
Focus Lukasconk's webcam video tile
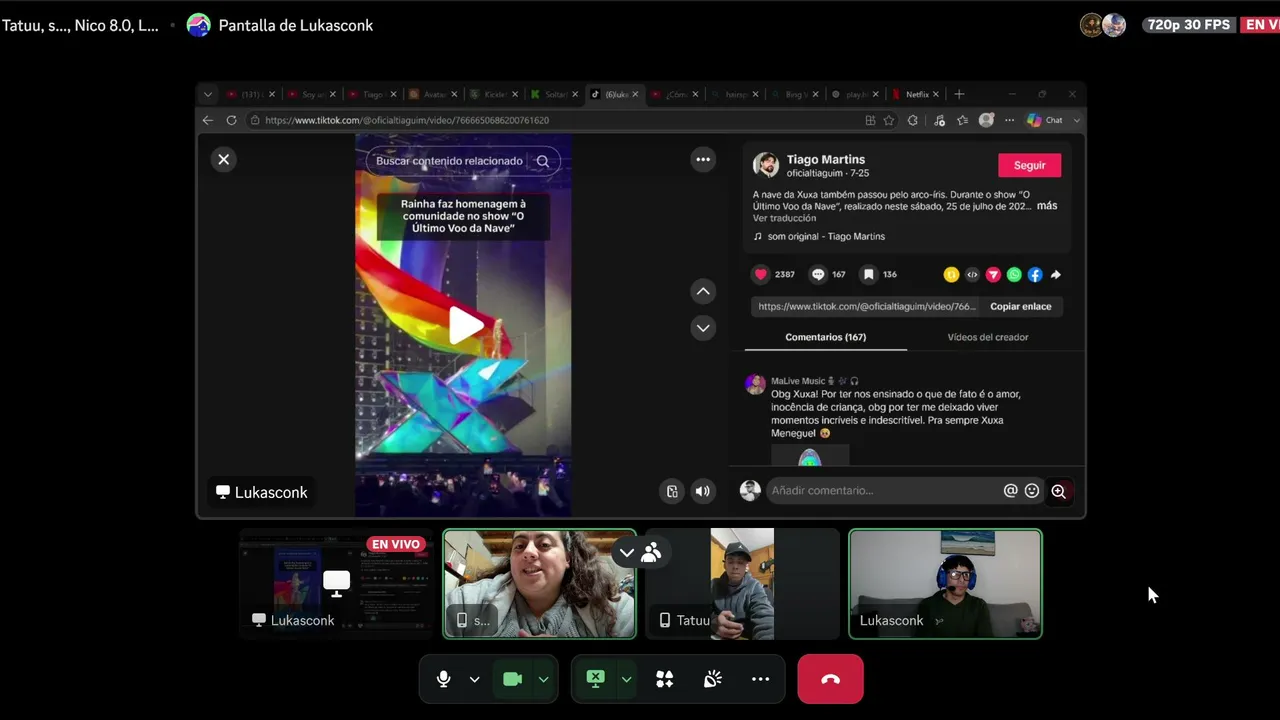(945, 584)
